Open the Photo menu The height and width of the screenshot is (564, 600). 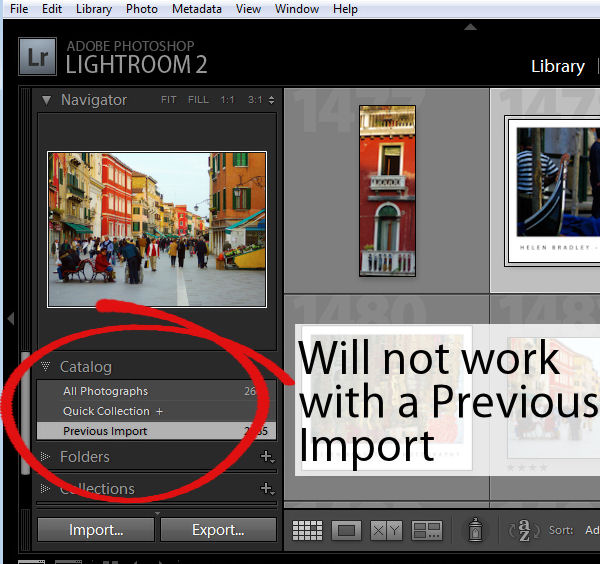point(142,9)
